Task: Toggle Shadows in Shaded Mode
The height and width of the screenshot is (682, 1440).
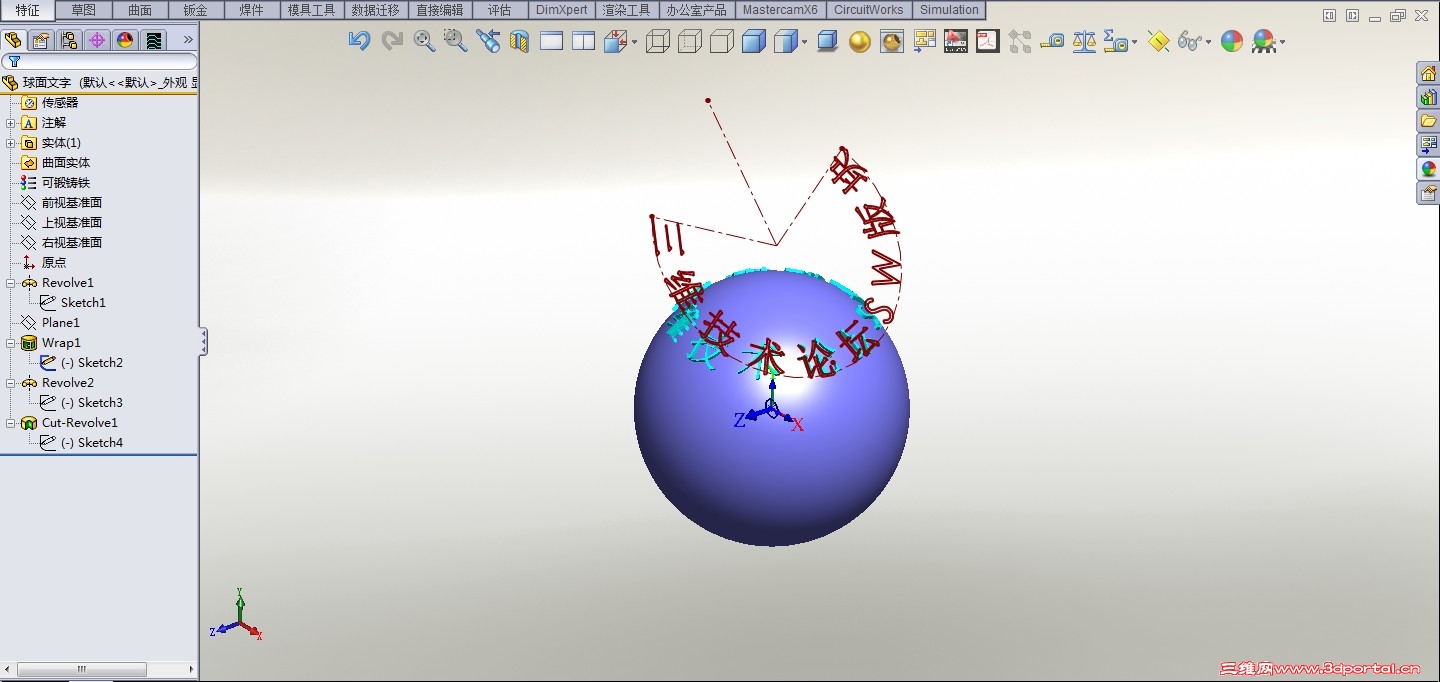Action: pyautogui.click(x=827, y=41)
